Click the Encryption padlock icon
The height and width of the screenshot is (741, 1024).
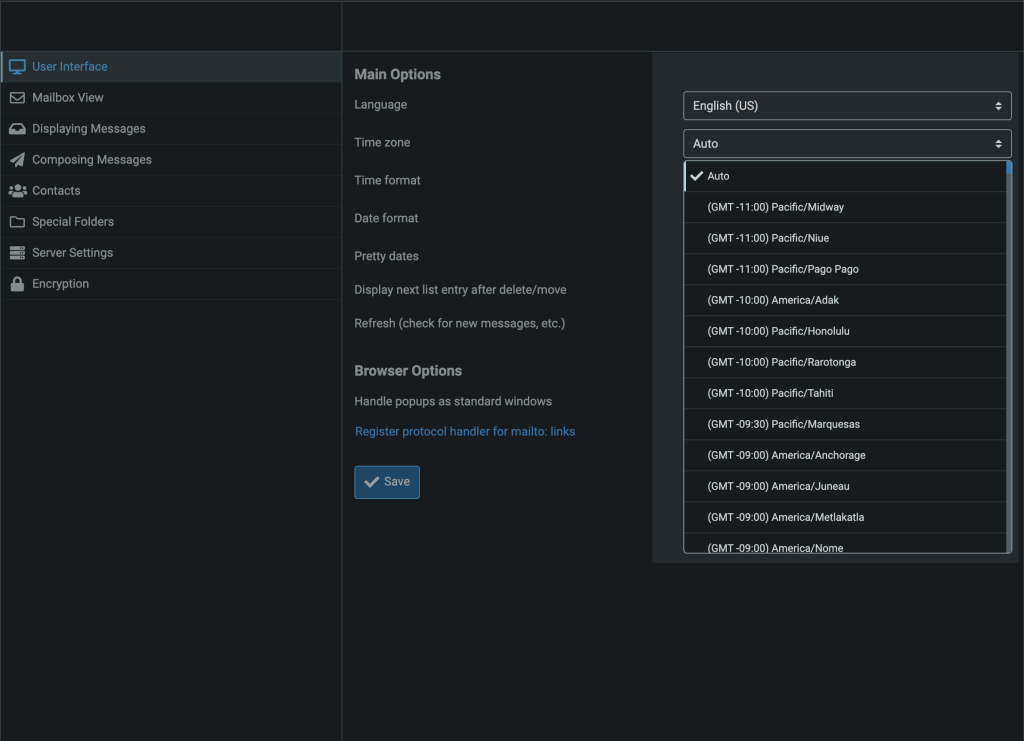tap(17, 284)
